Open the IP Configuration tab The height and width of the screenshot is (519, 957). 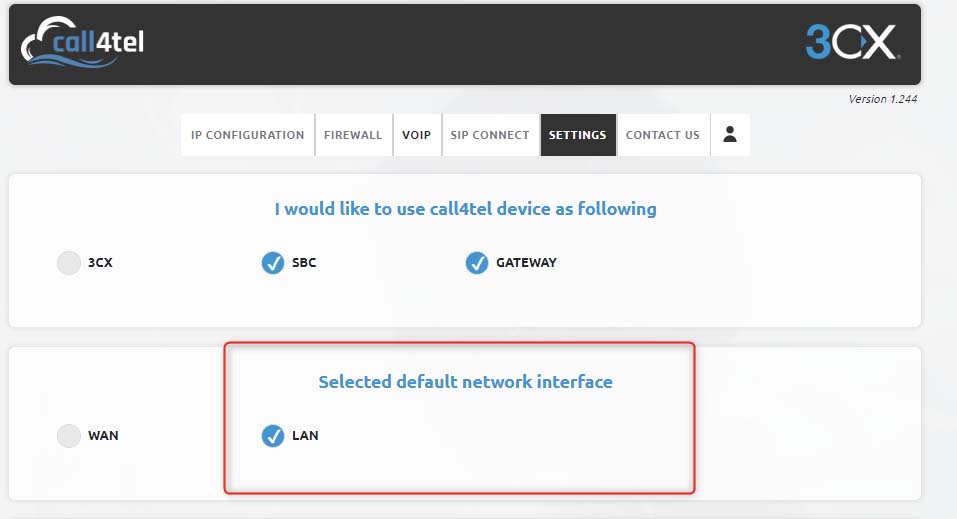click(248, 135)
